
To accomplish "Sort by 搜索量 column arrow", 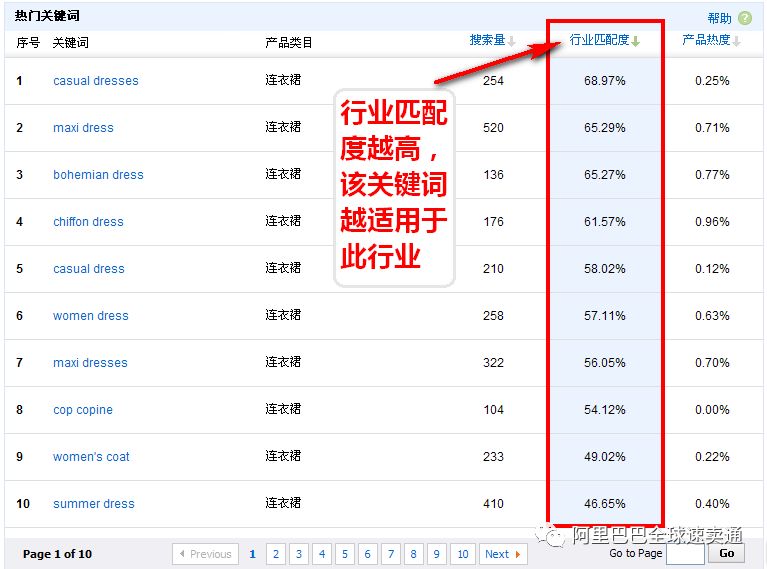I will point(512,41).
